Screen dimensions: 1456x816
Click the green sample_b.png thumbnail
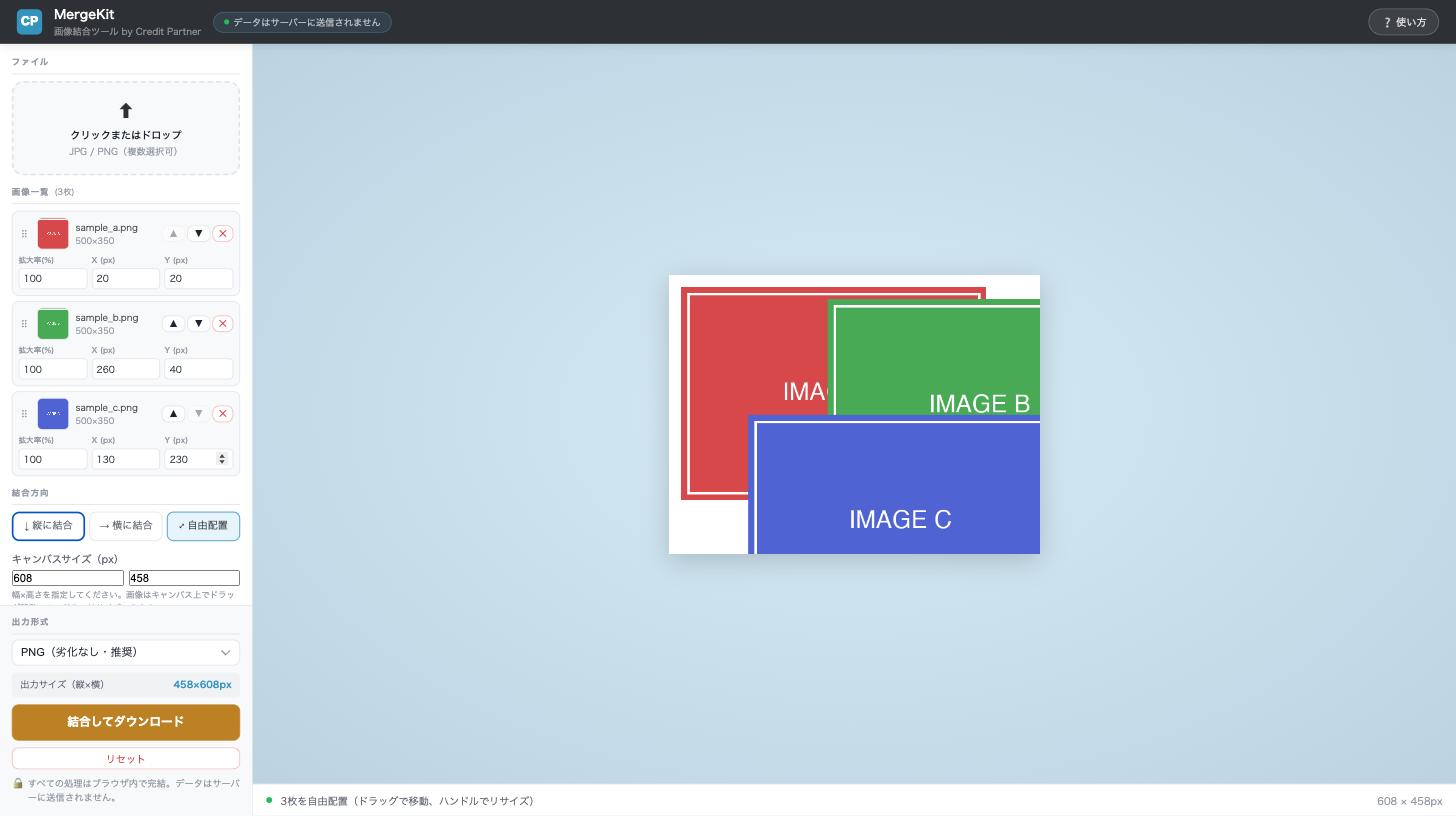click(x=53, y=324)
